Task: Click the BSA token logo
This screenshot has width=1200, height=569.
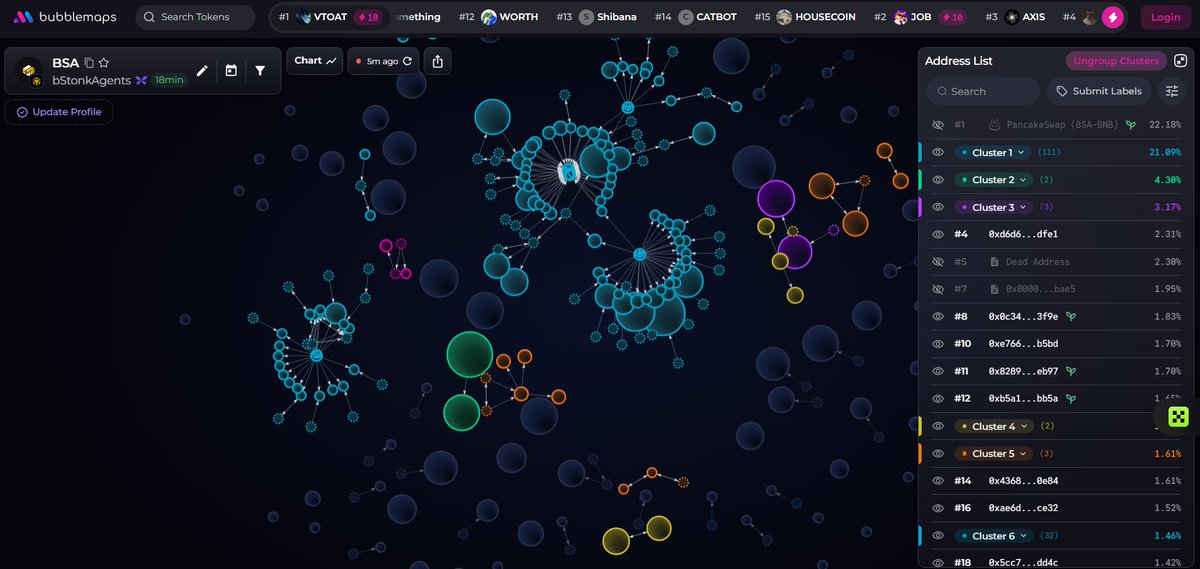Action: click(x=31, y=71)
